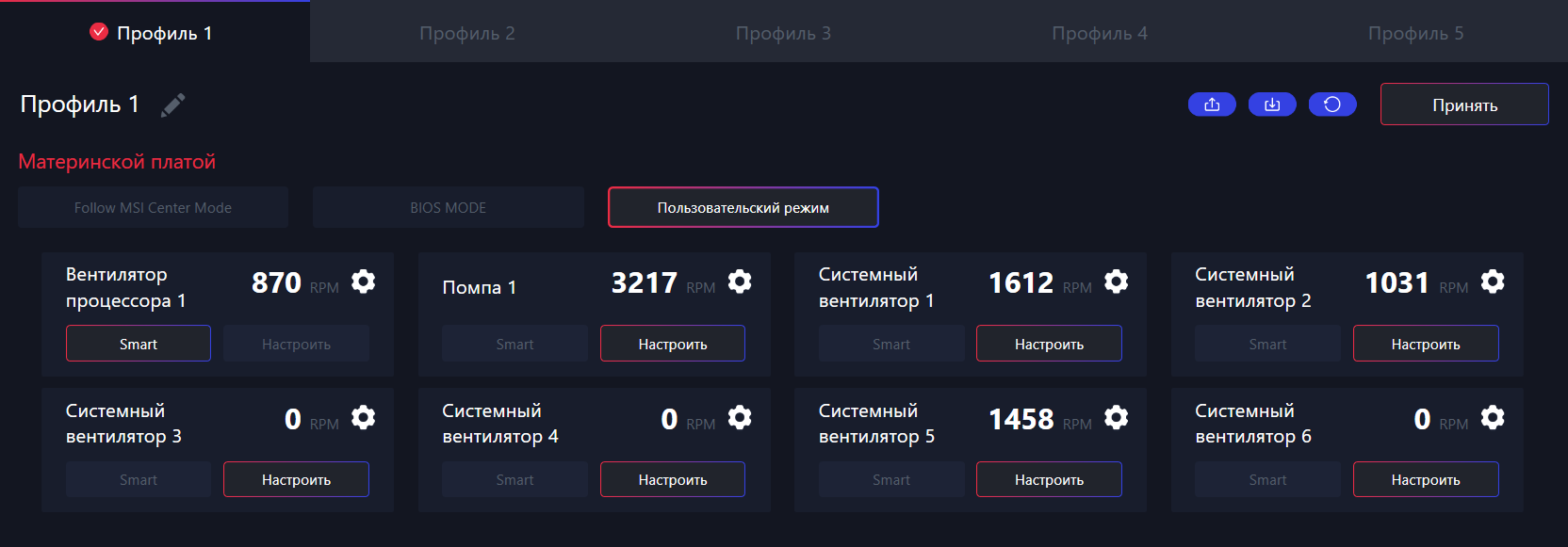Click the import profile download icon
The height and width of the screenshot is (547, 1568).
pyautogui.click(x=1272, y=105)
